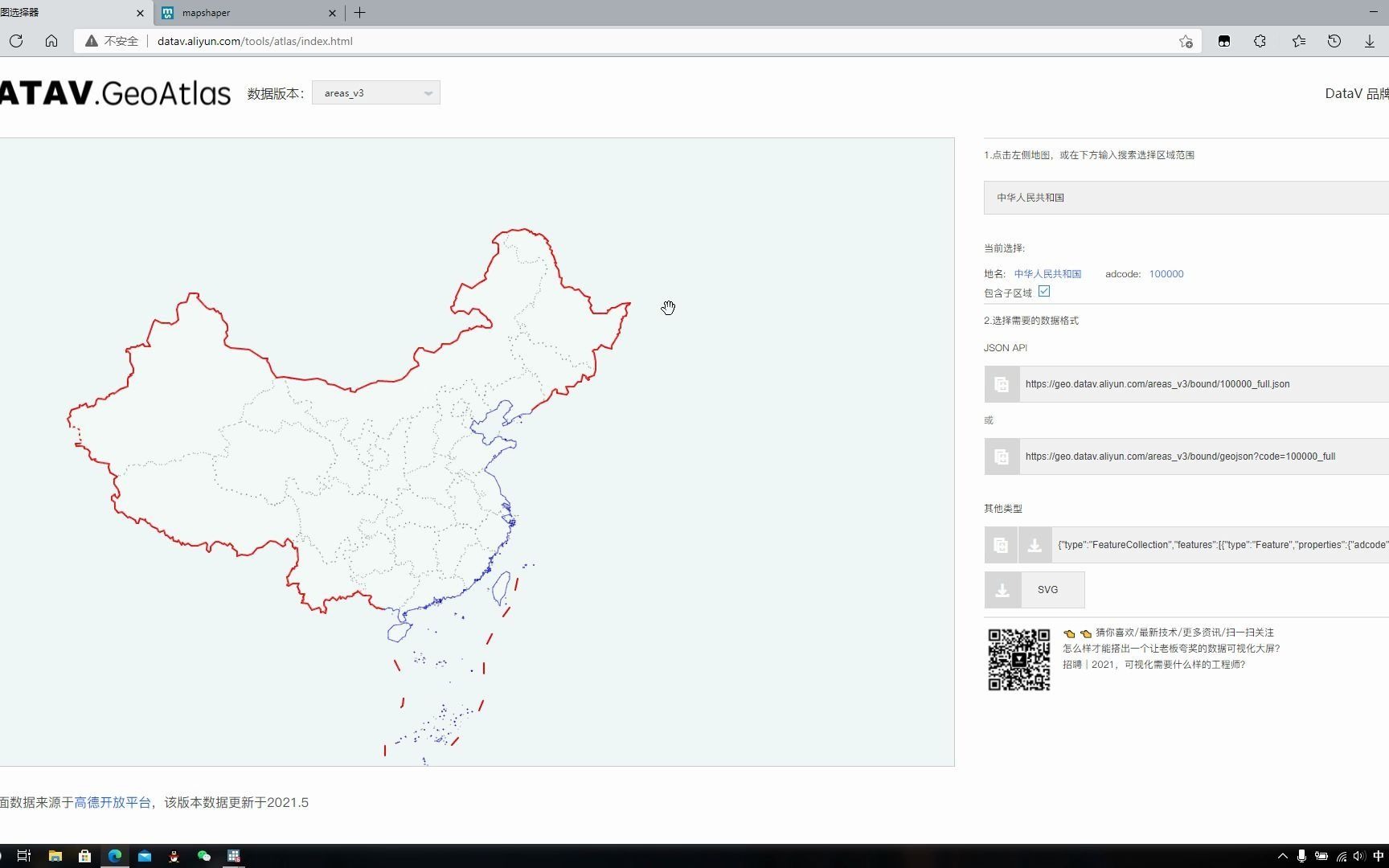Image resolution: width=1389 pixels, height=868 pixels.
Task: Uncheck the 包含子区域 checkbox
Action: click(x=1043, y=292)
